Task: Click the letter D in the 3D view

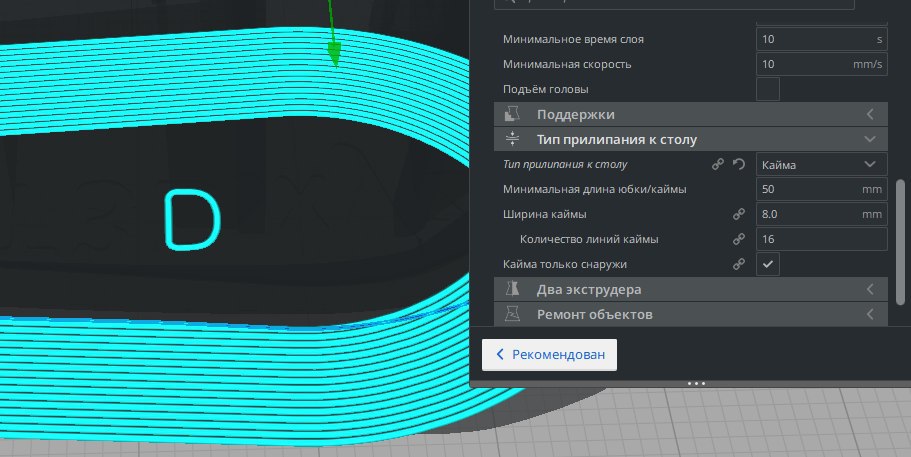Action: coord(192,219)
